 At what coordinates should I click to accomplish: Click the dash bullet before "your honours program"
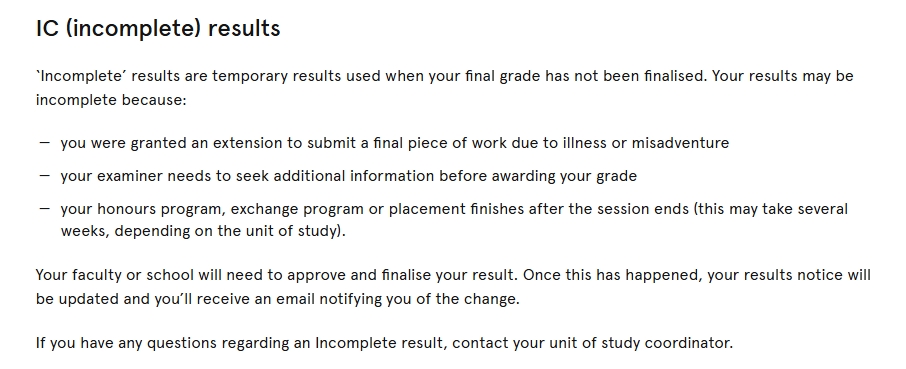(44, 208)
